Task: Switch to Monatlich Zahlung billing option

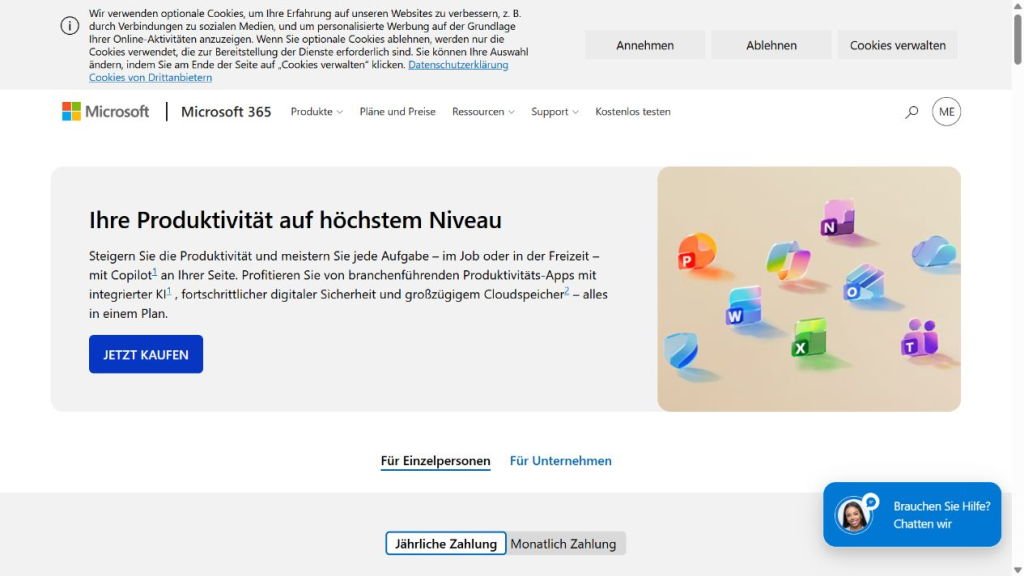Action: [564, 543]
